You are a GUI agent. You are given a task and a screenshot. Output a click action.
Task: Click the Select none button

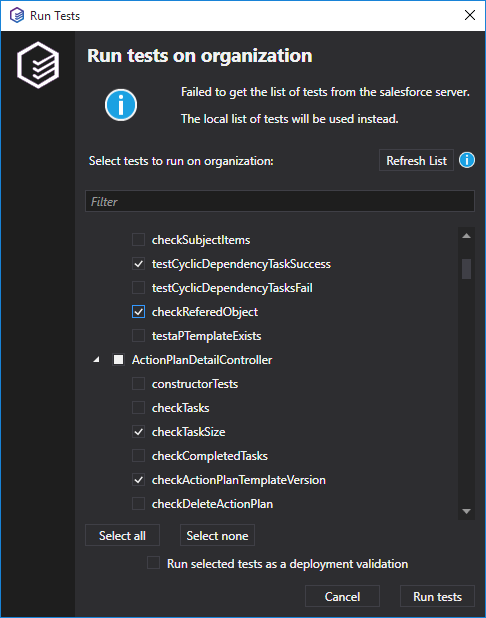(x=217, y=536)
